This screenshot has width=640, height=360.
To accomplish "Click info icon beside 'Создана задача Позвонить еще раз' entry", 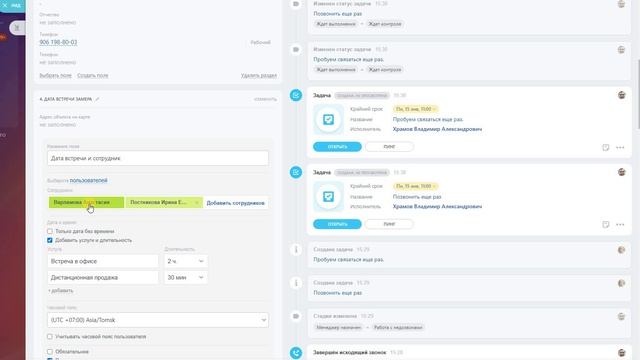I will pos(296,283).
